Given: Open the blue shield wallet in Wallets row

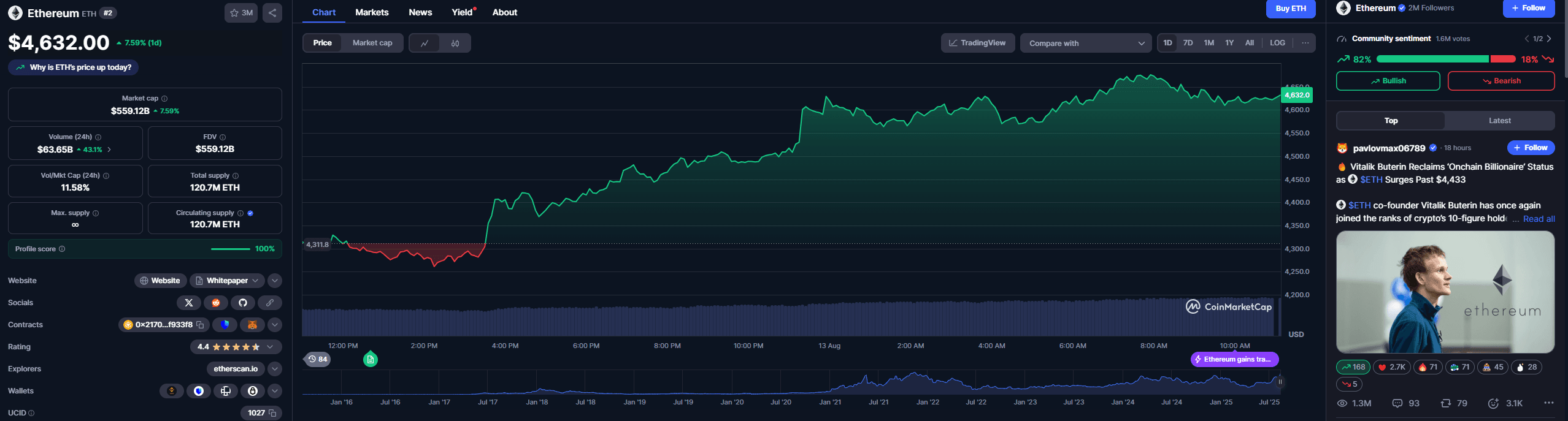Looking at the screenshot, I should click(199, 391).
